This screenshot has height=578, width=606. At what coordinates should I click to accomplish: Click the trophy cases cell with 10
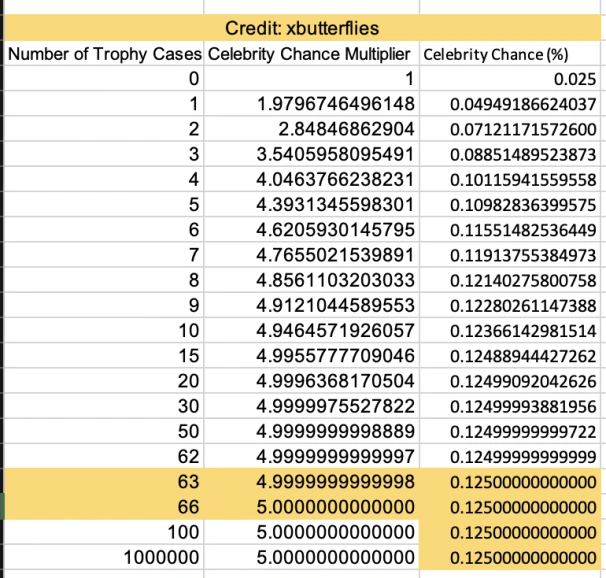(104, 330)
